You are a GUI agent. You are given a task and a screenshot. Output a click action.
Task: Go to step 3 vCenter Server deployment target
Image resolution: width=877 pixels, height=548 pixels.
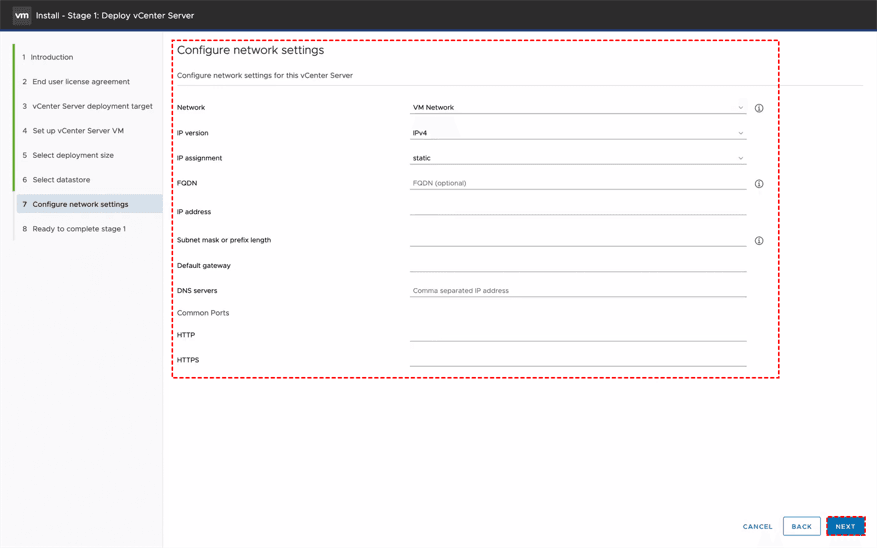87,106
